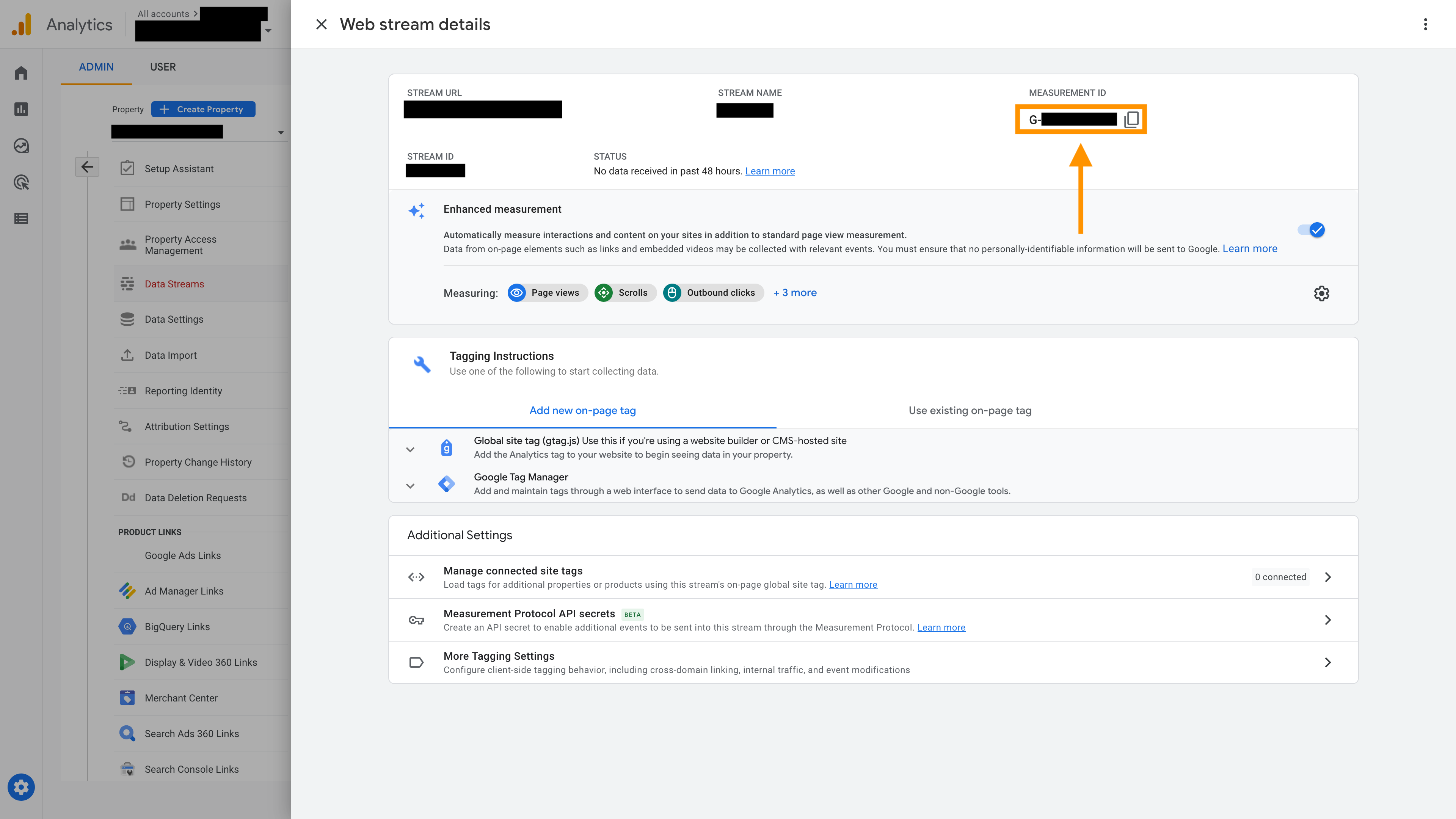Open the Advertising target icon
1456x819 pixels.
point(21,182)
